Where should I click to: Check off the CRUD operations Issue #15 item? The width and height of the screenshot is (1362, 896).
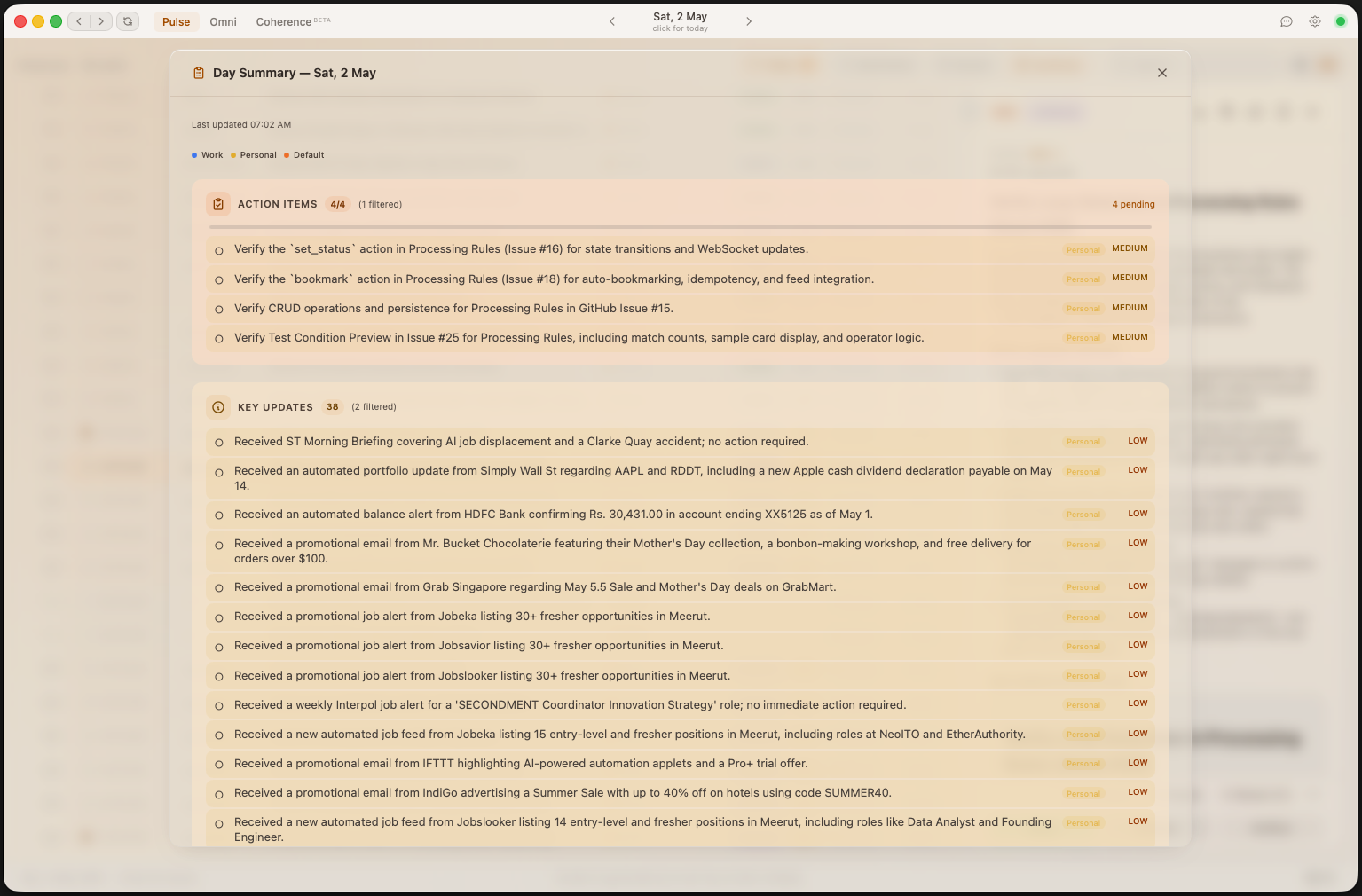[x=219, y=310]
